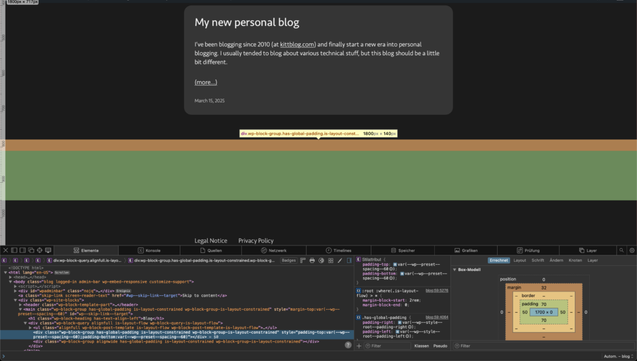Add a new style rule with plus icon
The height and width of the screenshot is (361, 637).
coord(359,346)
